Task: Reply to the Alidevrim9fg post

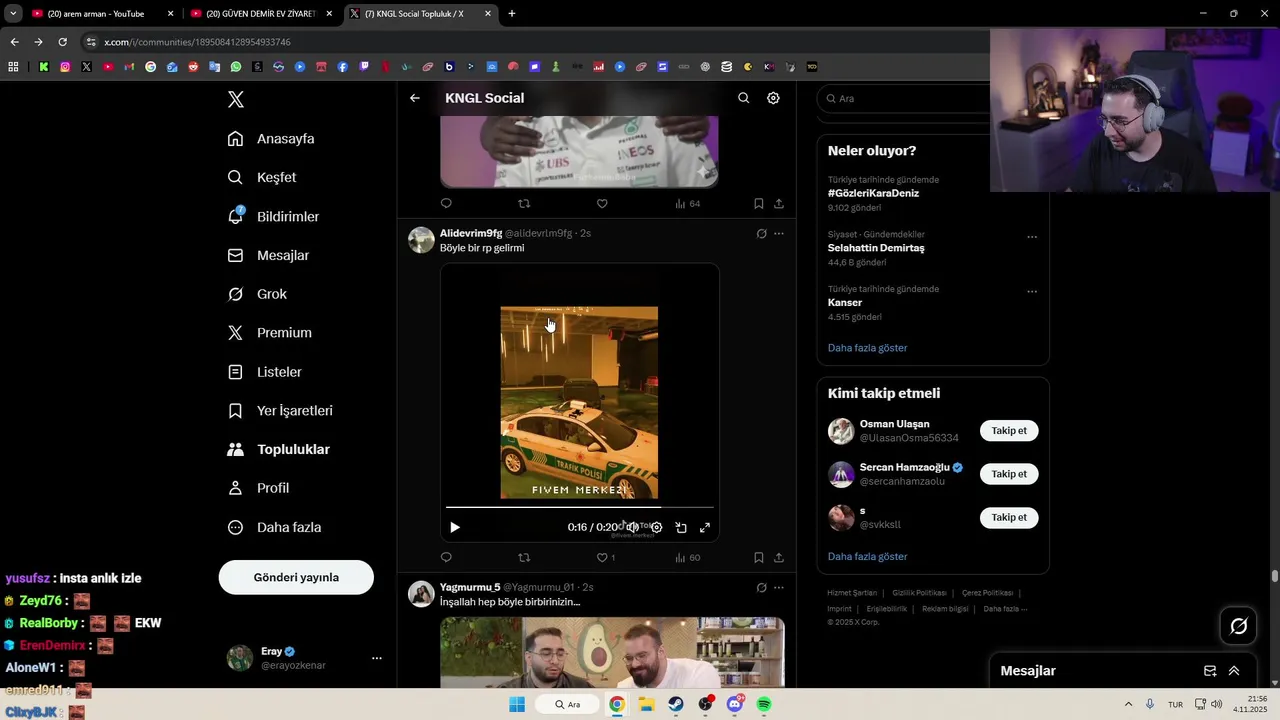Action: 446,557
